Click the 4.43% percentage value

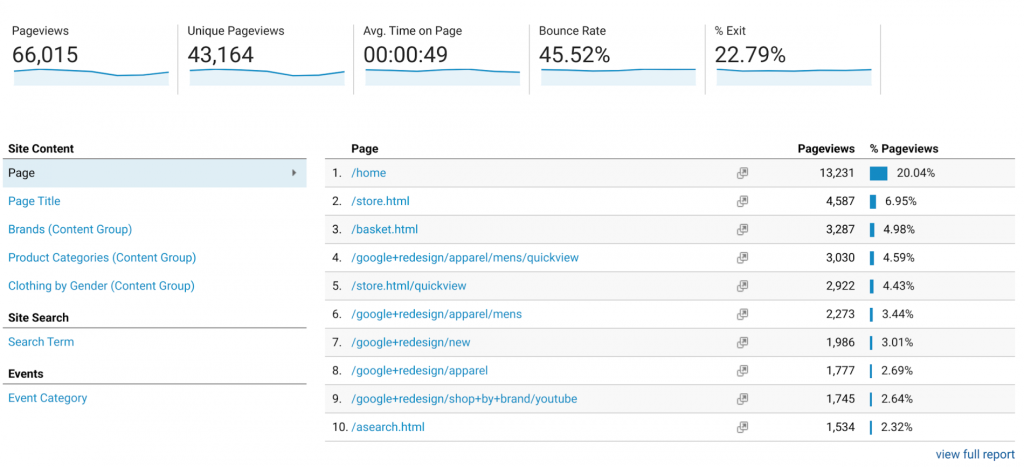(x=899, y=285)
